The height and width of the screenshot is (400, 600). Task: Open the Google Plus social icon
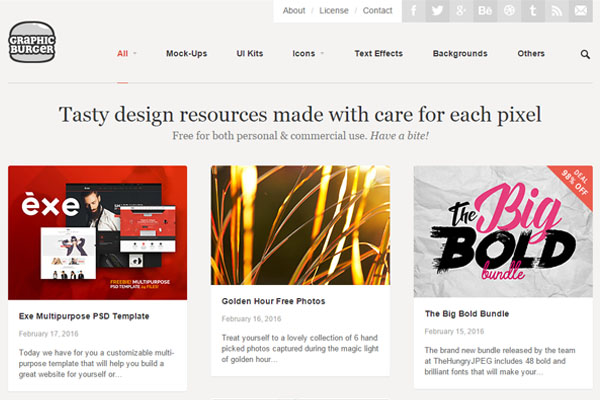(x=461, y=11)
